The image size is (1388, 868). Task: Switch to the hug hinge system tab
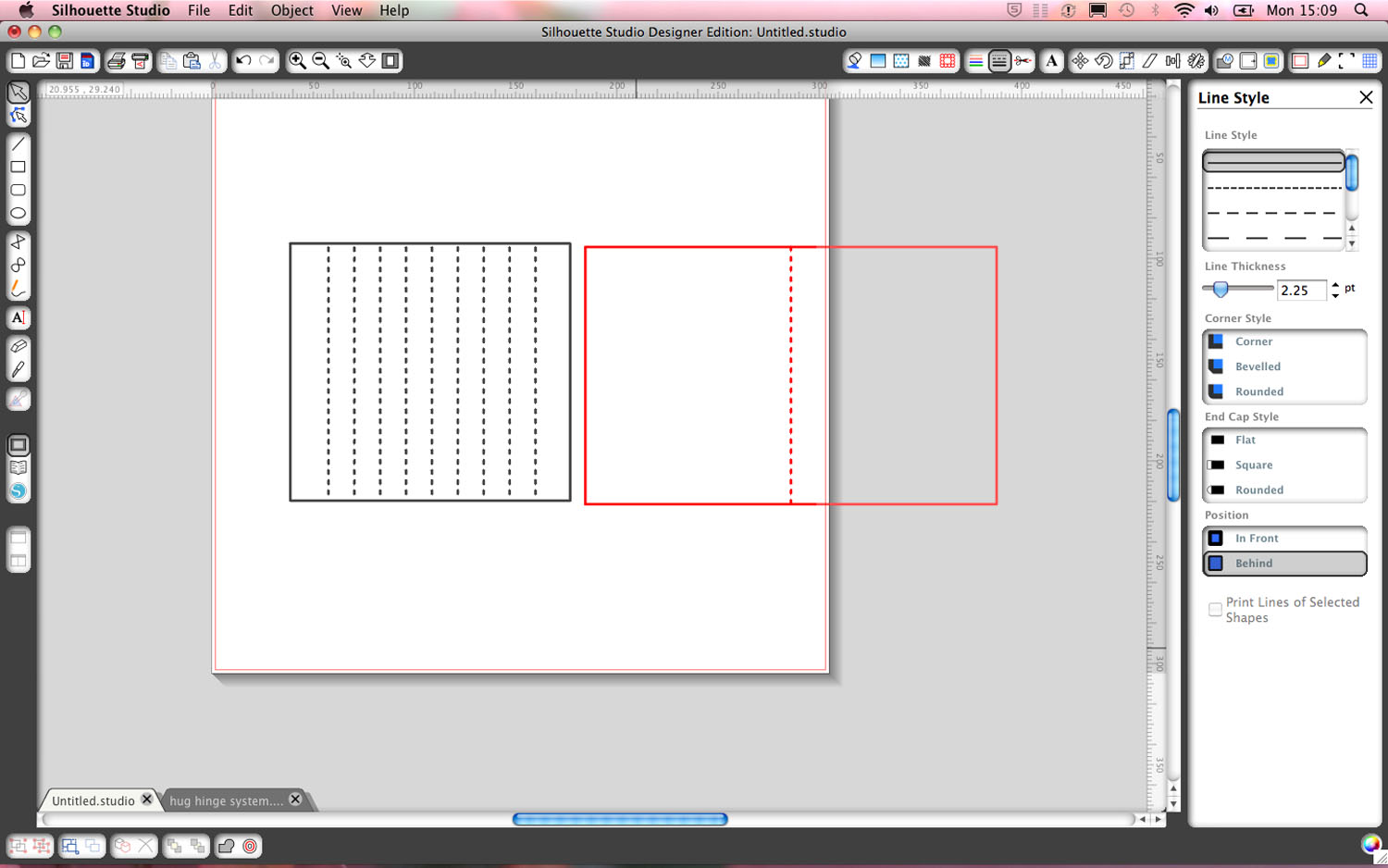pos(226,800)
